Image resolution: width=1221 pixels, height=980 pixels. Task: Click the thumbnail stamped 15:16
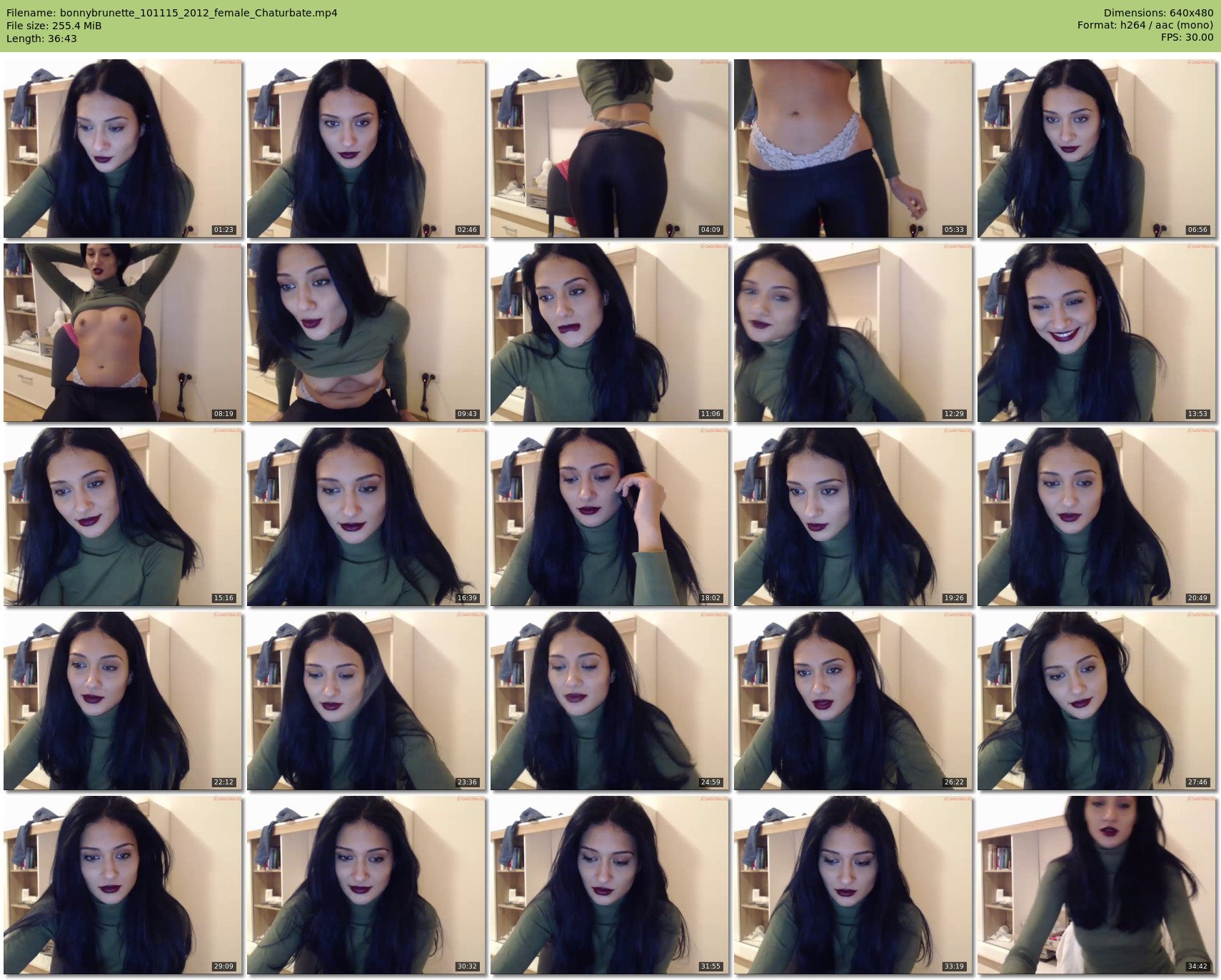[123, 517]
